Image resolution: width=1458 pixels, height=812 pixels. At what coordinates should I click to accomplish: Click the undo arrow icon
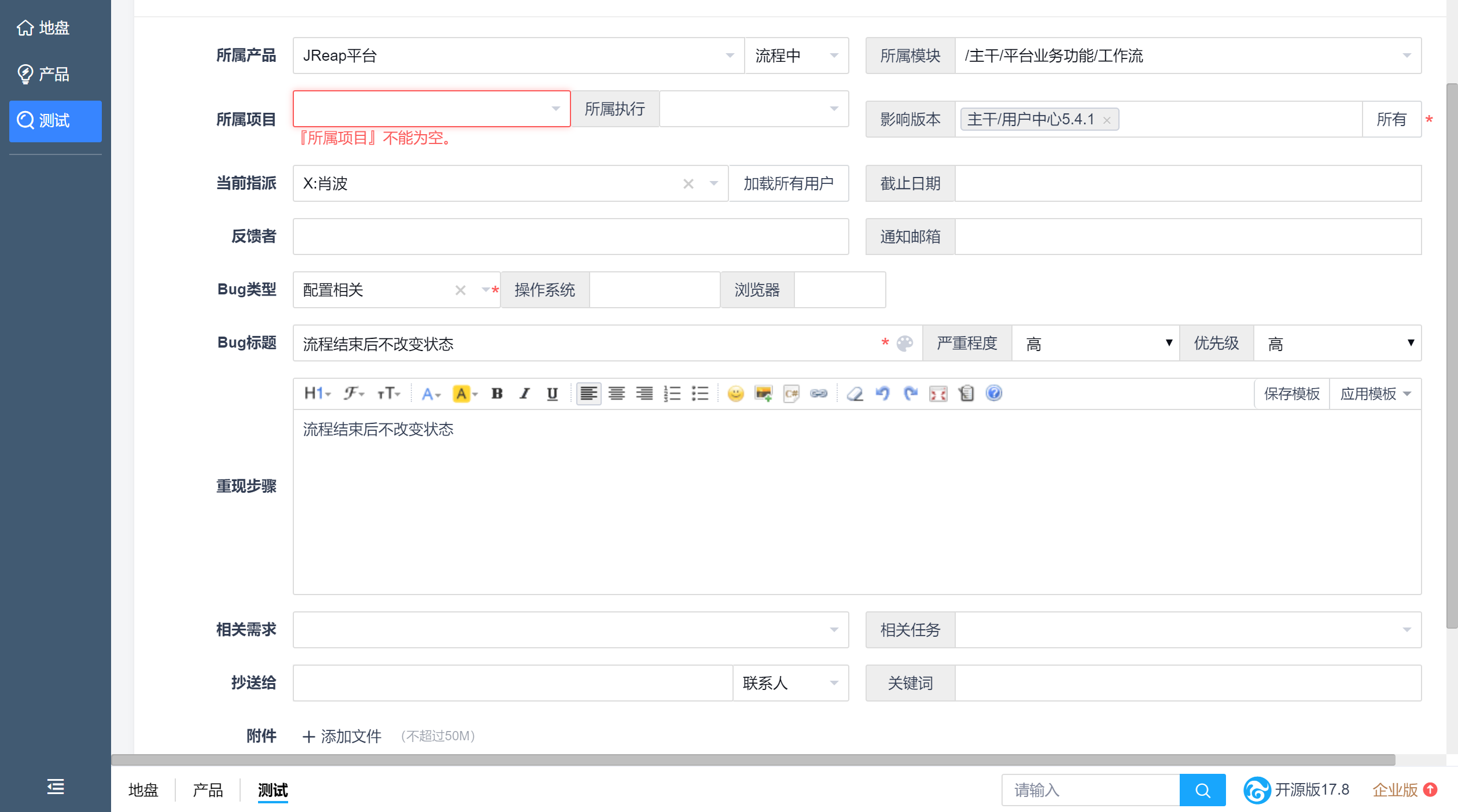[882, 394]
